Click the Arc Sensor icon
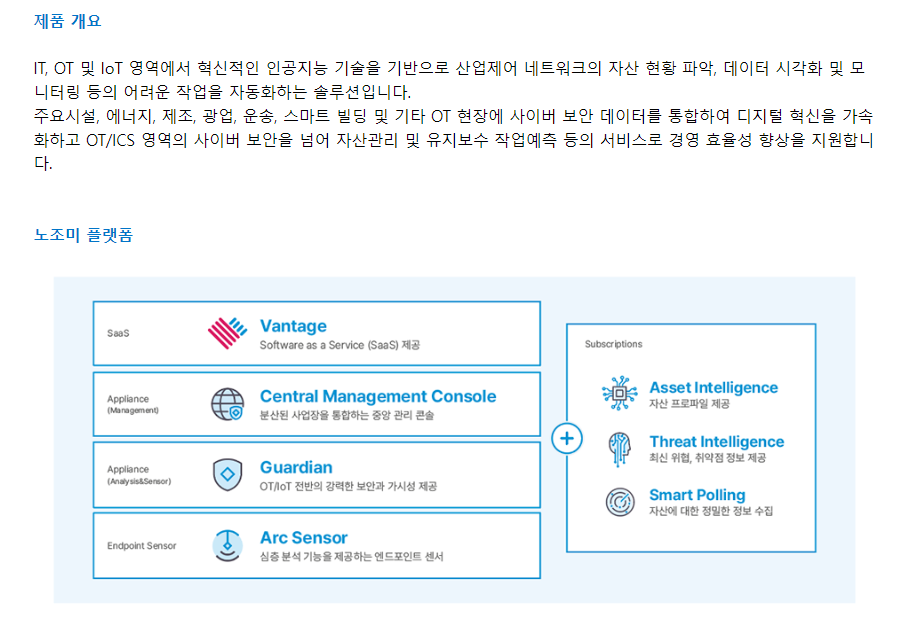 pos(227,545)
